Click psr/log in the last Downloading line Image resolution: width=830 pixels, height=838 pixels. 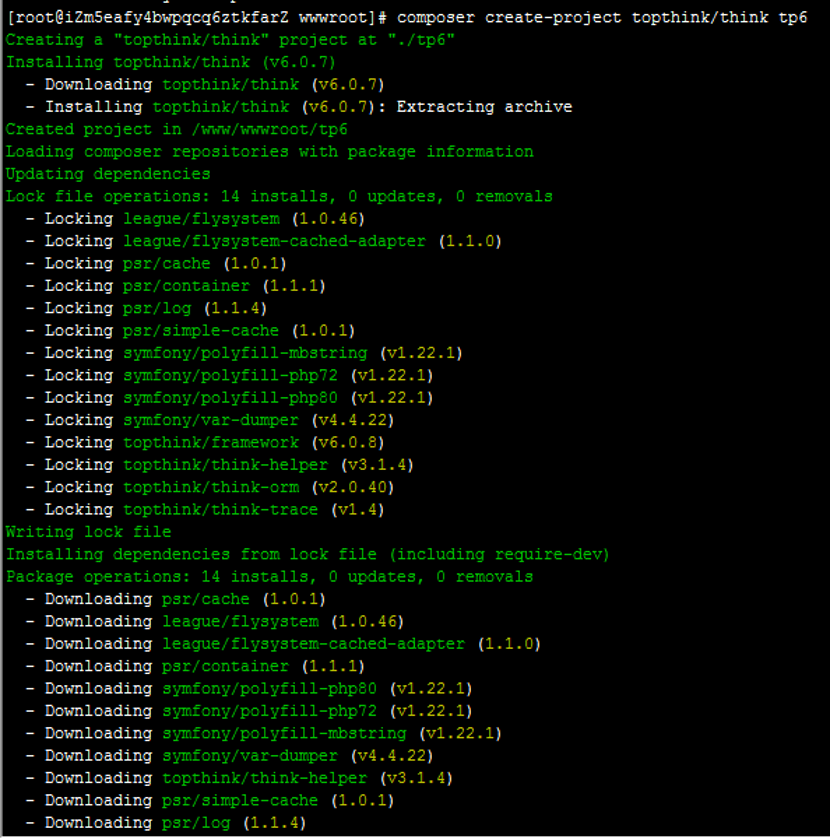click(x=196, y=823)
